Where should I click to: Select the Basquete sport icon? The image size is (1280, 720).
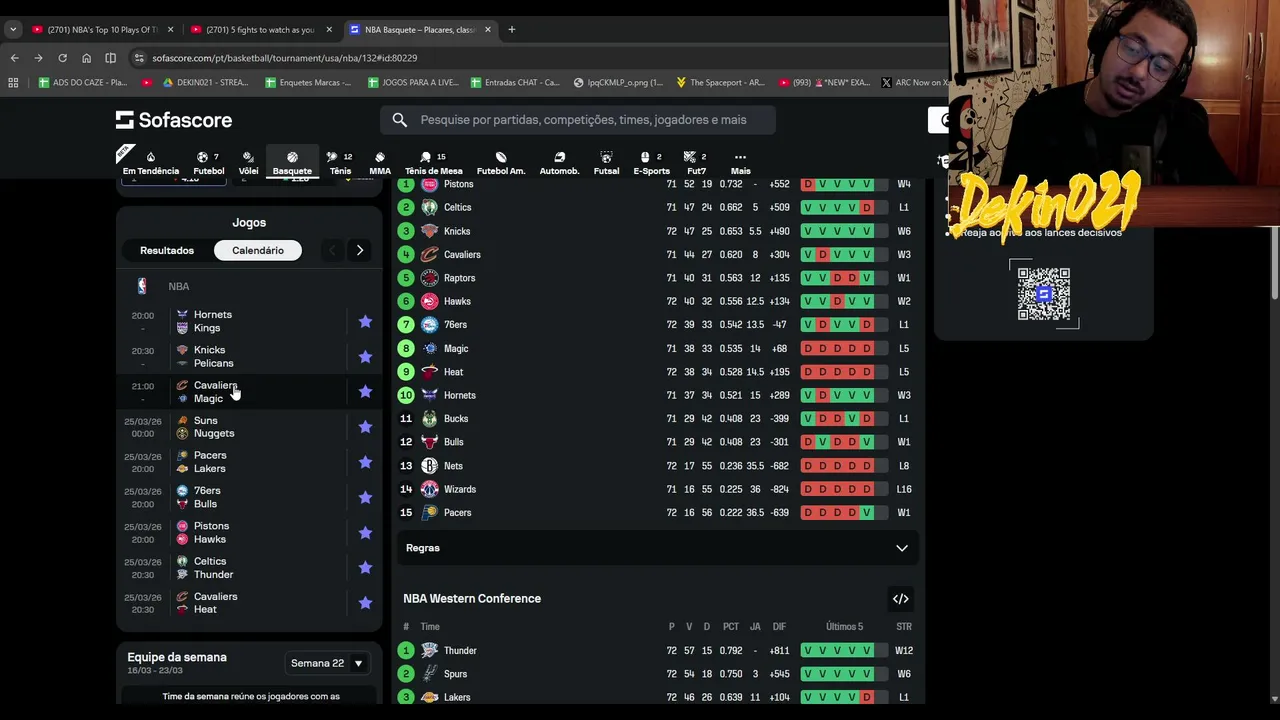coord(292,163)
